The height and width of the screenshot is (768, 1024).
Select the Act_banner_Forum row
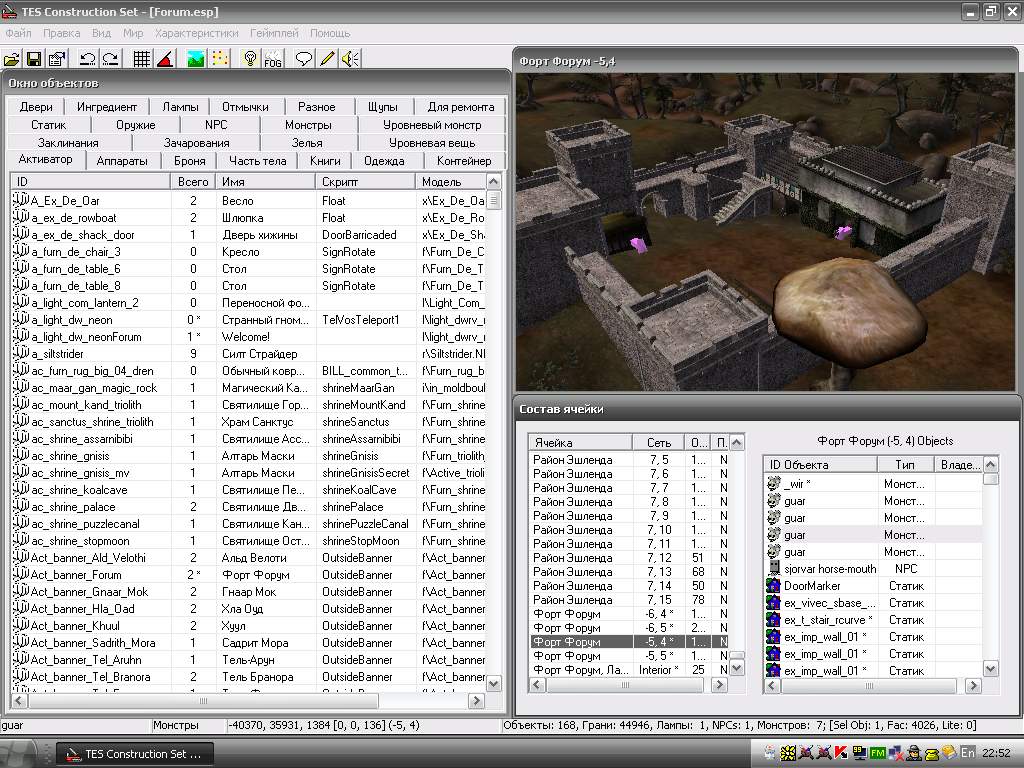point(248,575)
